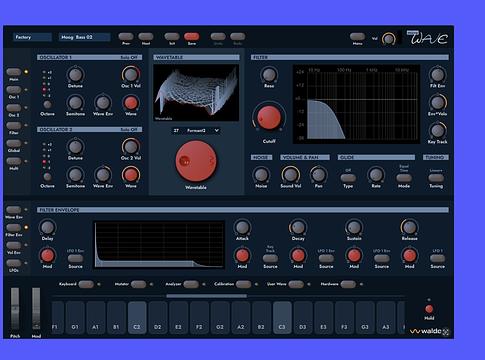
Task: Click Source selector under Delay
Action: point(75,258)
